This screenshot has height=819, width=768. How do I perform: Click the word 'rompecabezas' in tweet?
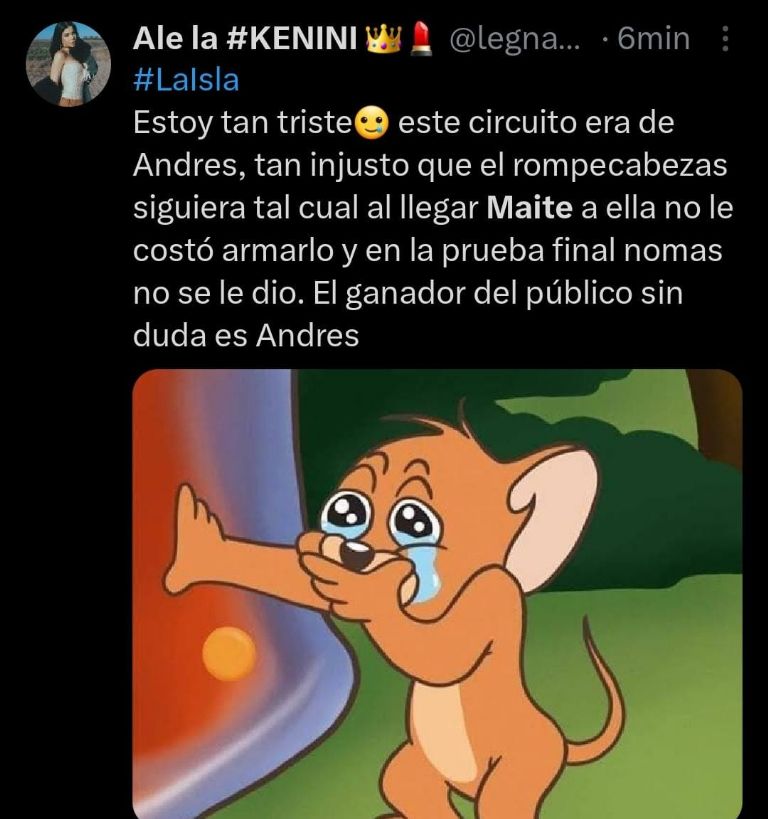click(619, 167)
